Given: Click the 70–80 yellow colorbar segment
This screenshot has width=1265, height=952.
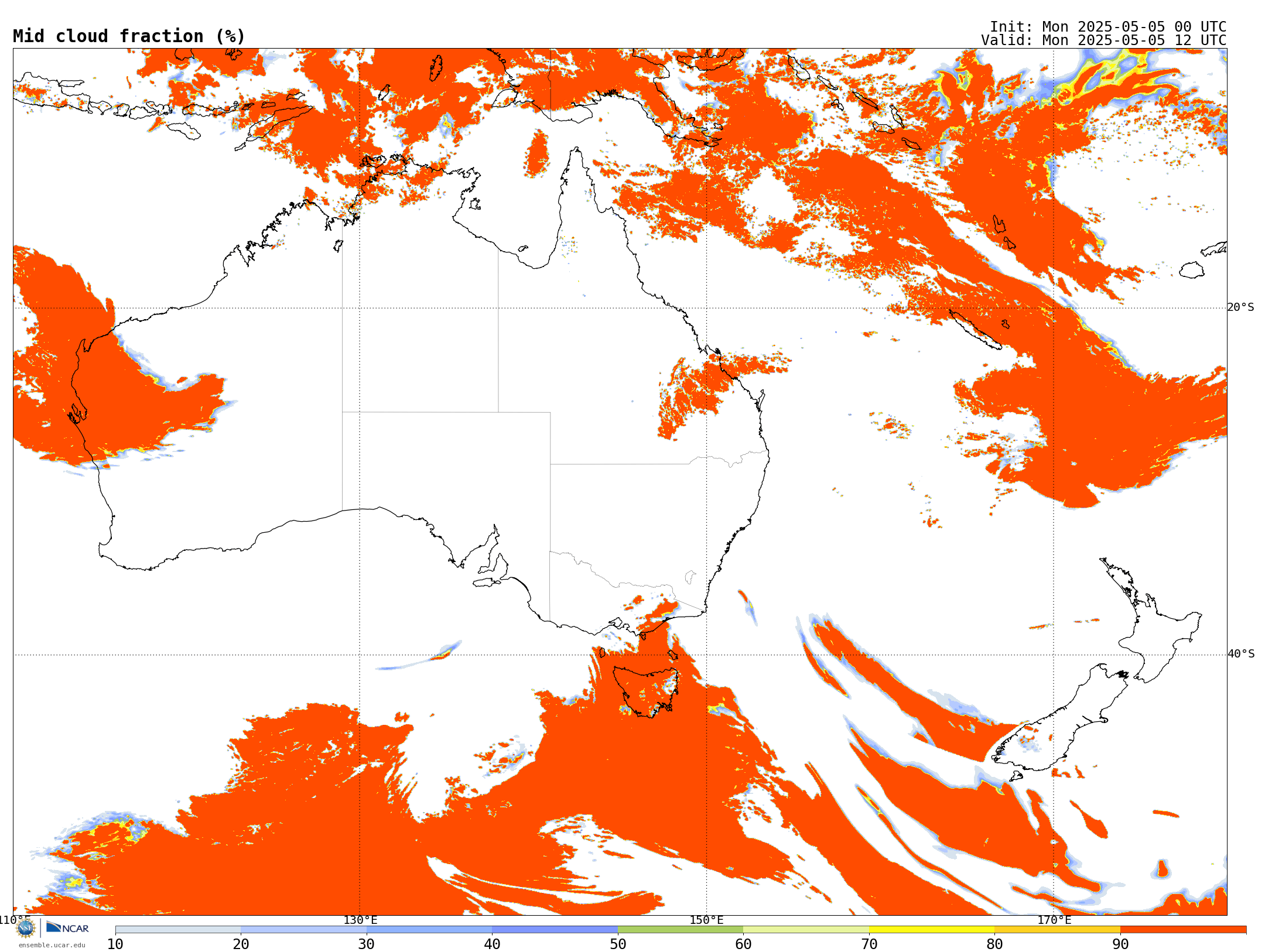Looking at the screenshot, I should pyautogui.click(x=932, y=930).
